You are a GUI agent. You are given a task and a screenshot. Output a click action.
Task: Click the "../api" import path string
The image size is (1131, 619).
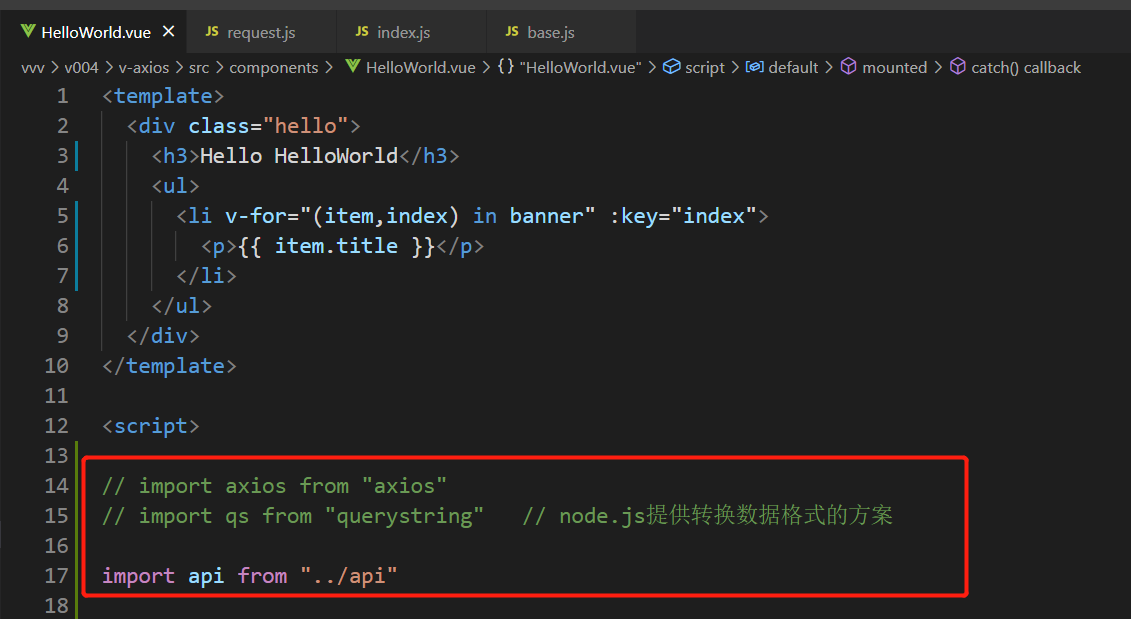point(349,576)
